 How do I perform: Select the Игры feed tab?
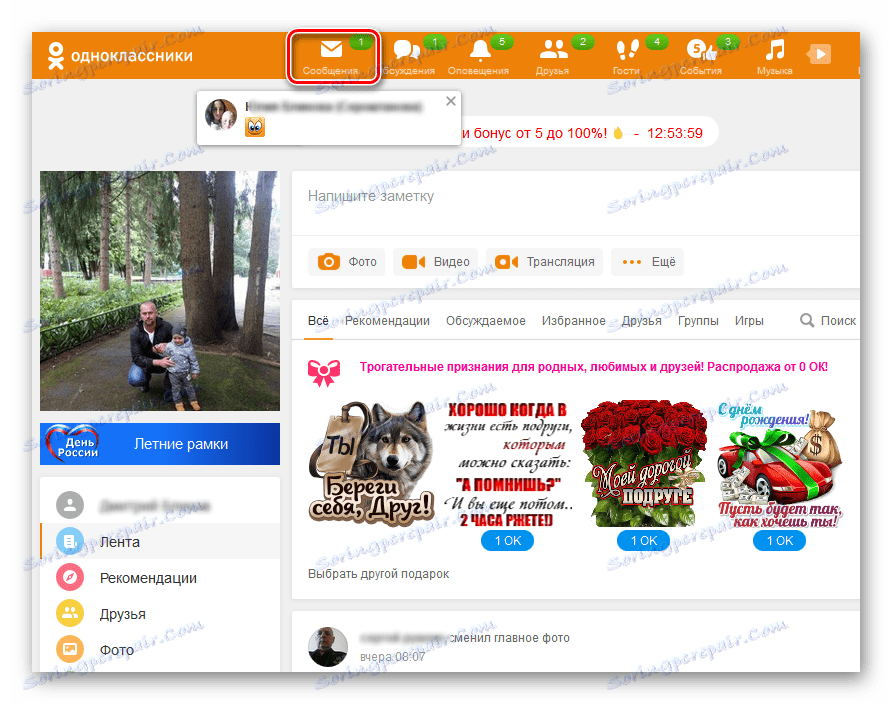tap(749, 321)
